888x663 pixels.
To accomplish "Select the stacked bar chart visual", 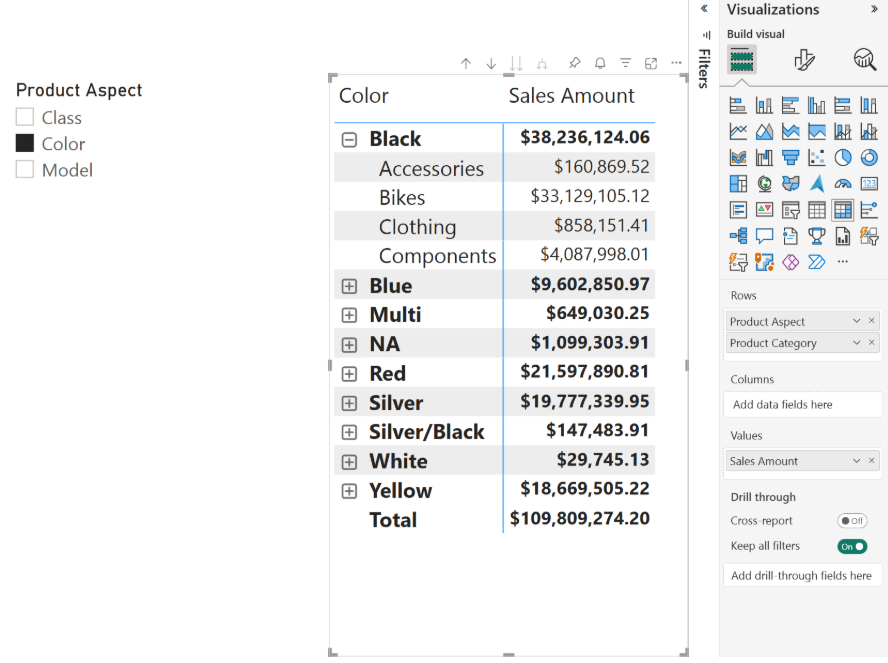I will (738, 105).
